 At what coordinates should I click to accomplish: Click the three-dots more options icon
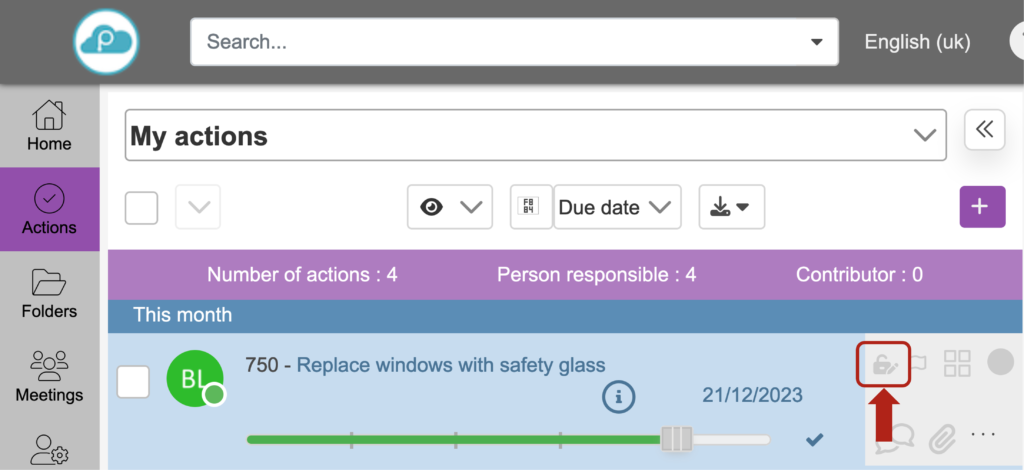click(984, 436)
